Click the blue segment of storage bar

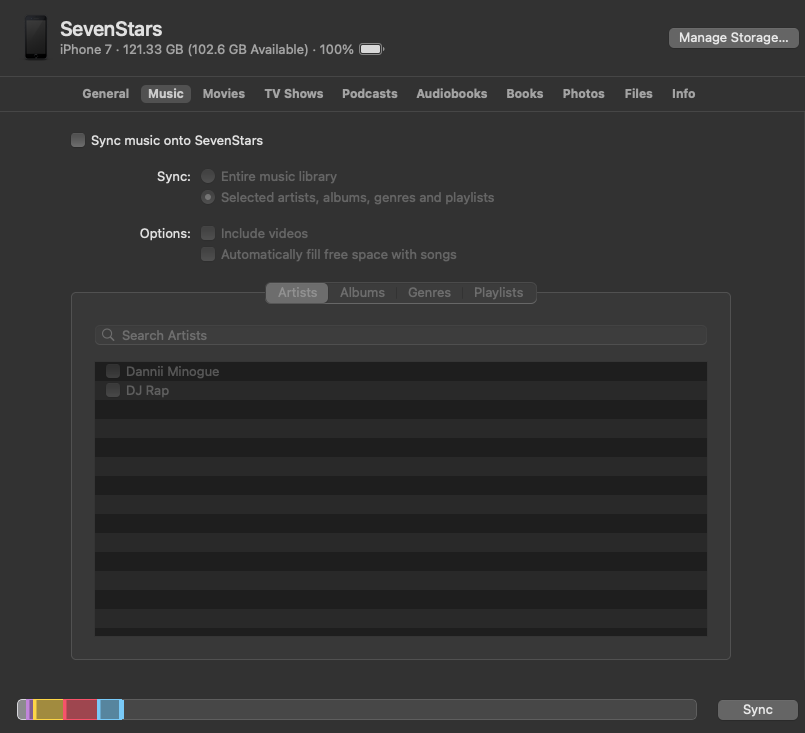tap(110, 709)
